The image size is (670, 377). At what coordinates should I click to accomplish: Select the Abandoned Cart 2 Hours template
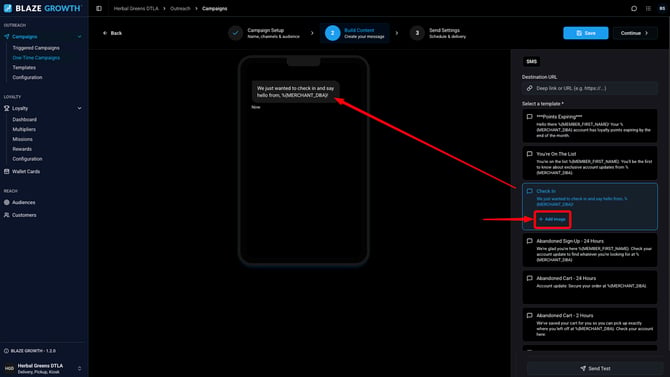coord(590,324)
